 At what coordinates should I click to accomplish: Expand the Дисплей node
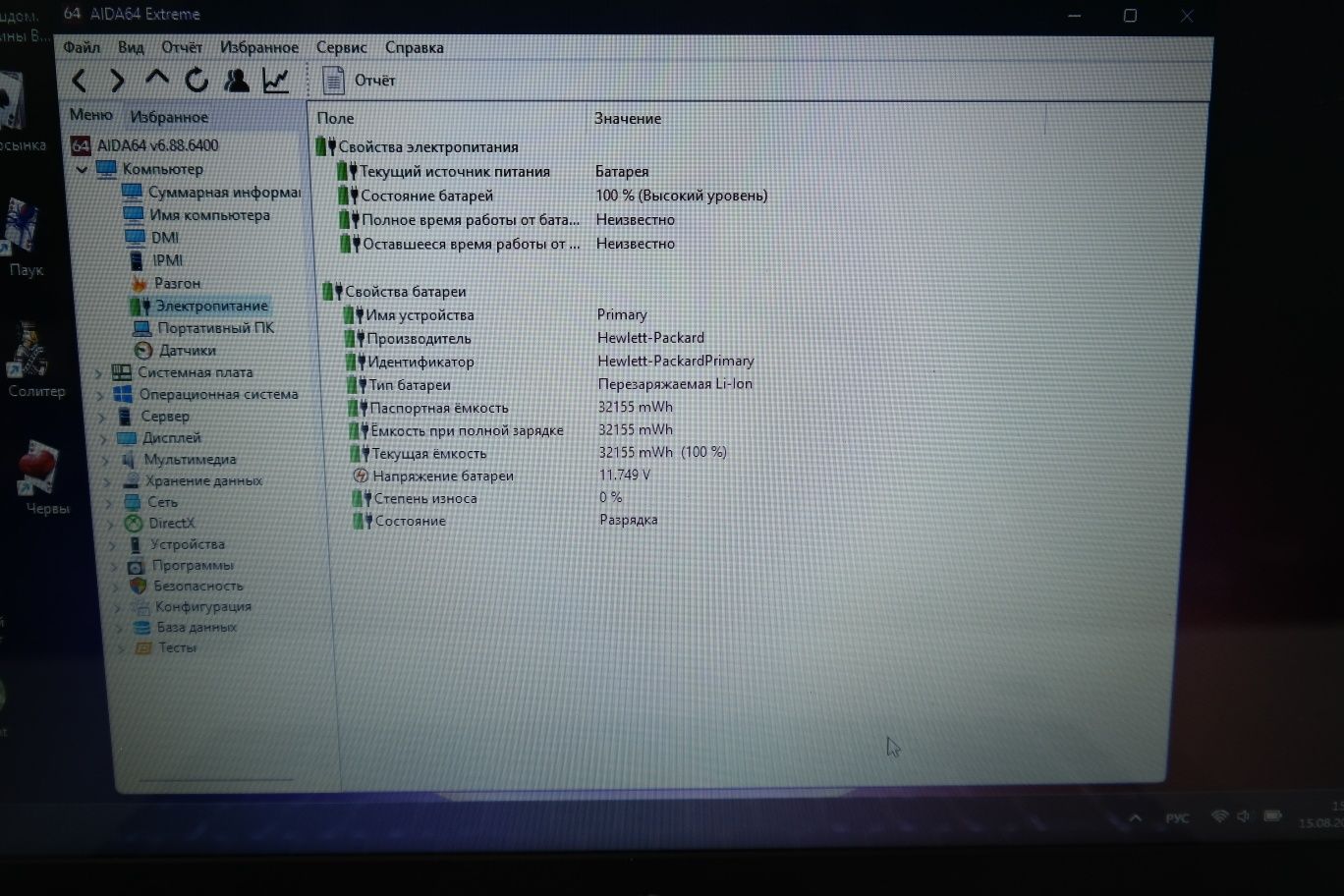(104, 438)
